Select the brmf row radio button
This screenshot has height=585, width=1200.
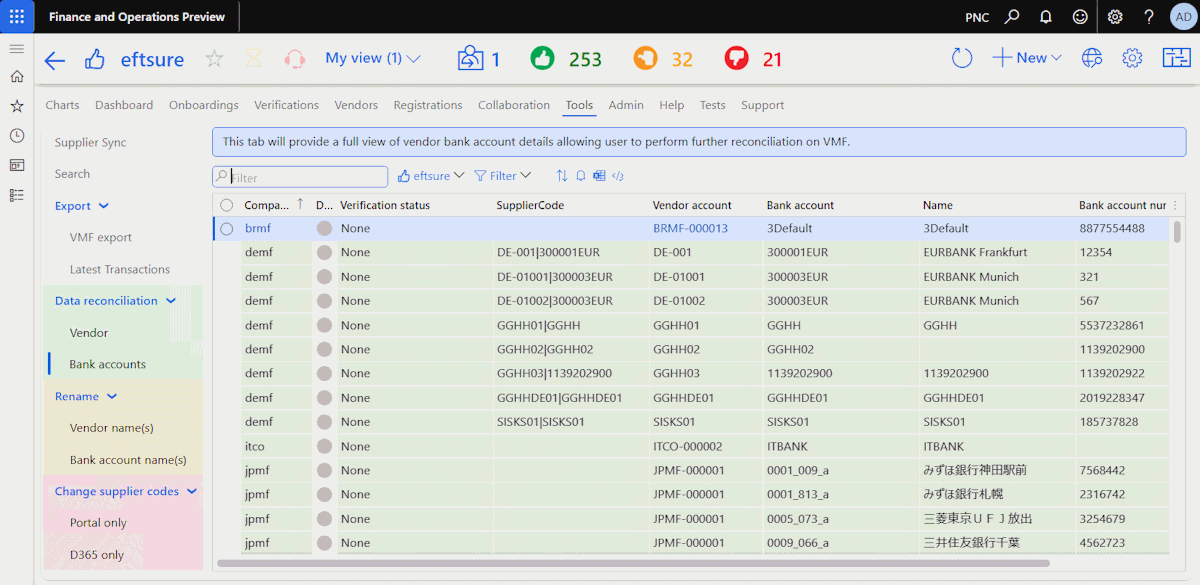tap(227, 229)
